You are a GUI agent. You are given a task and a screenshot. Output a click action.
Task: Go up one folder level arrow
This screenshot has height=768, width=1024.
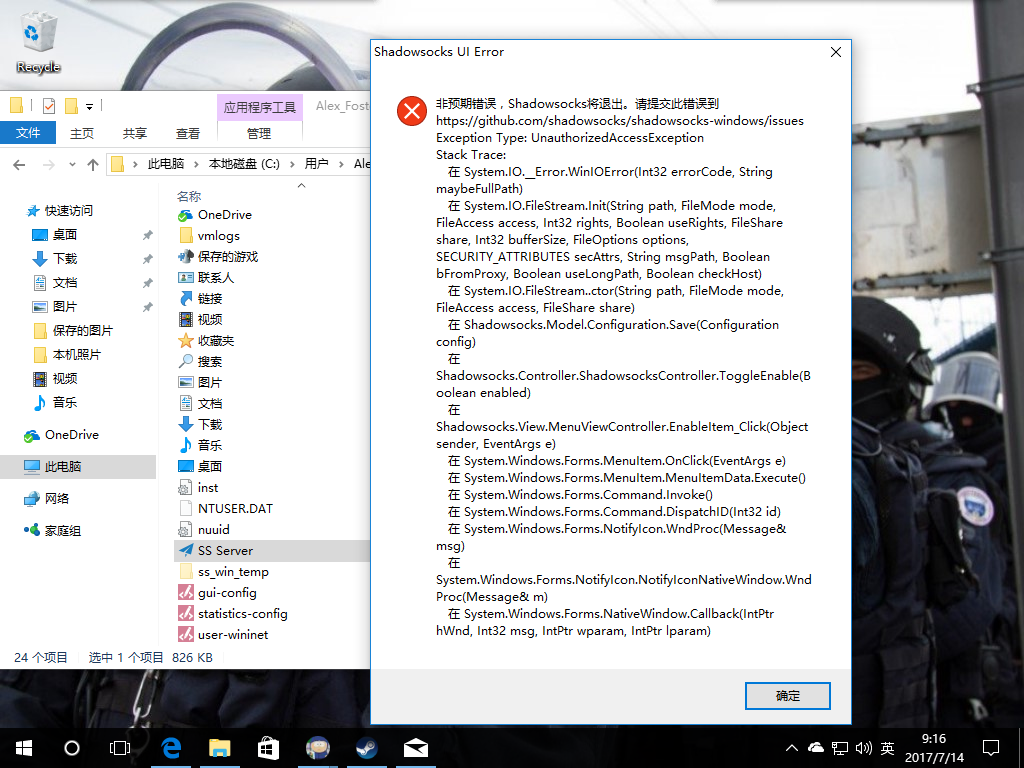click(x=93, y=165)
